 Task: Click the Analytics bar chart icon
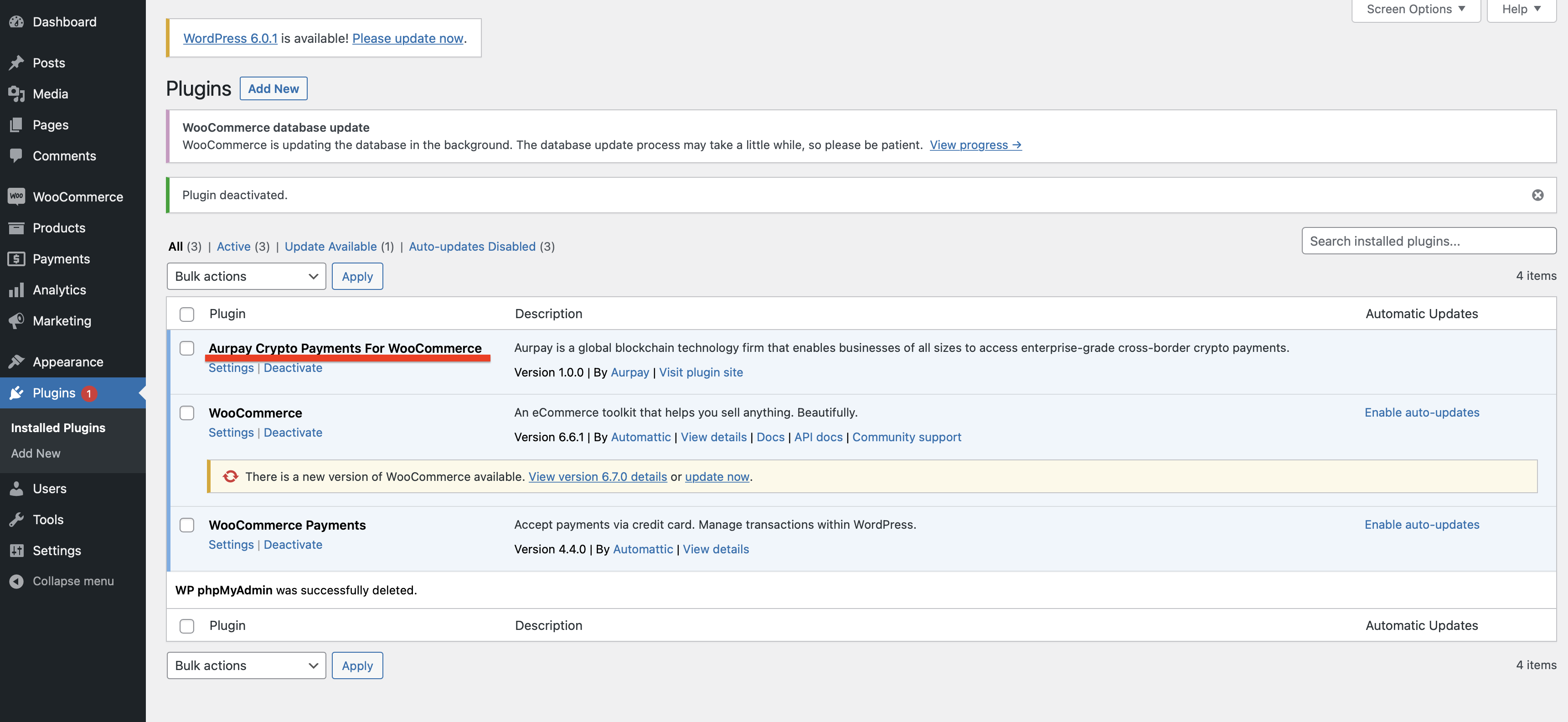(x=16, y=290)
